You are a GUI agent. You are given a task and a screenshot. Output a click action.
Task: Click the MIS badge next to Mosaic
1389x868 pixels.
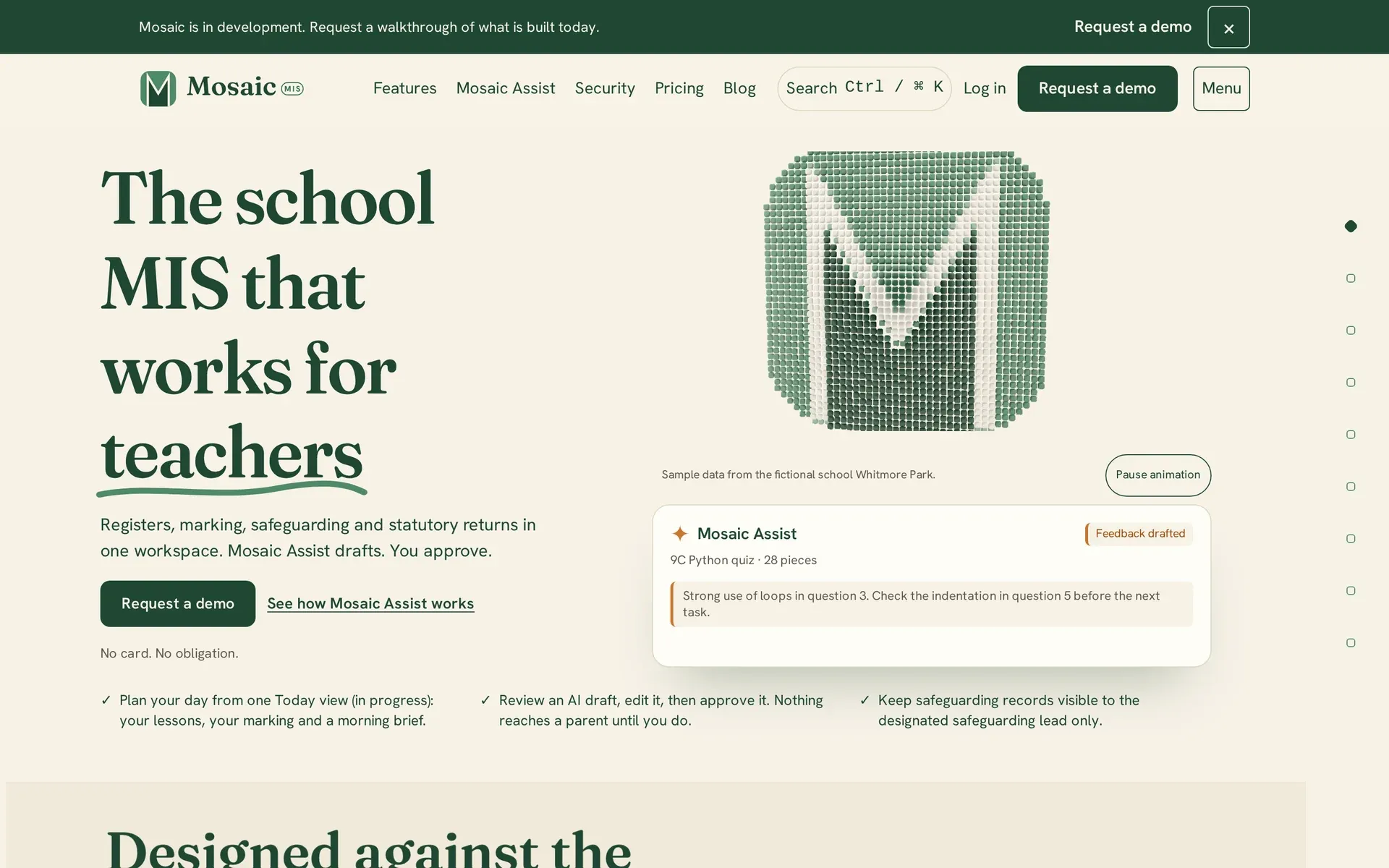(x=292, y=89)
